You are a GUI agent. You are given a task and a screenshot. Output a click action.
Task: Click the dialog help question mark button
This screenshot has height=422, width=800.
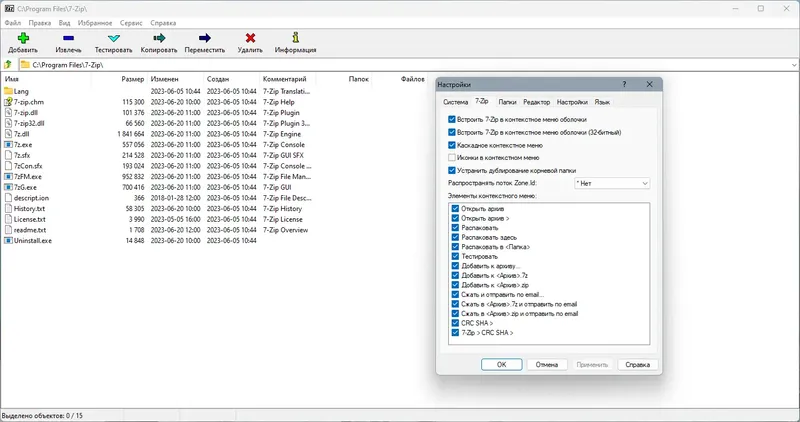[x=624, y=84]
